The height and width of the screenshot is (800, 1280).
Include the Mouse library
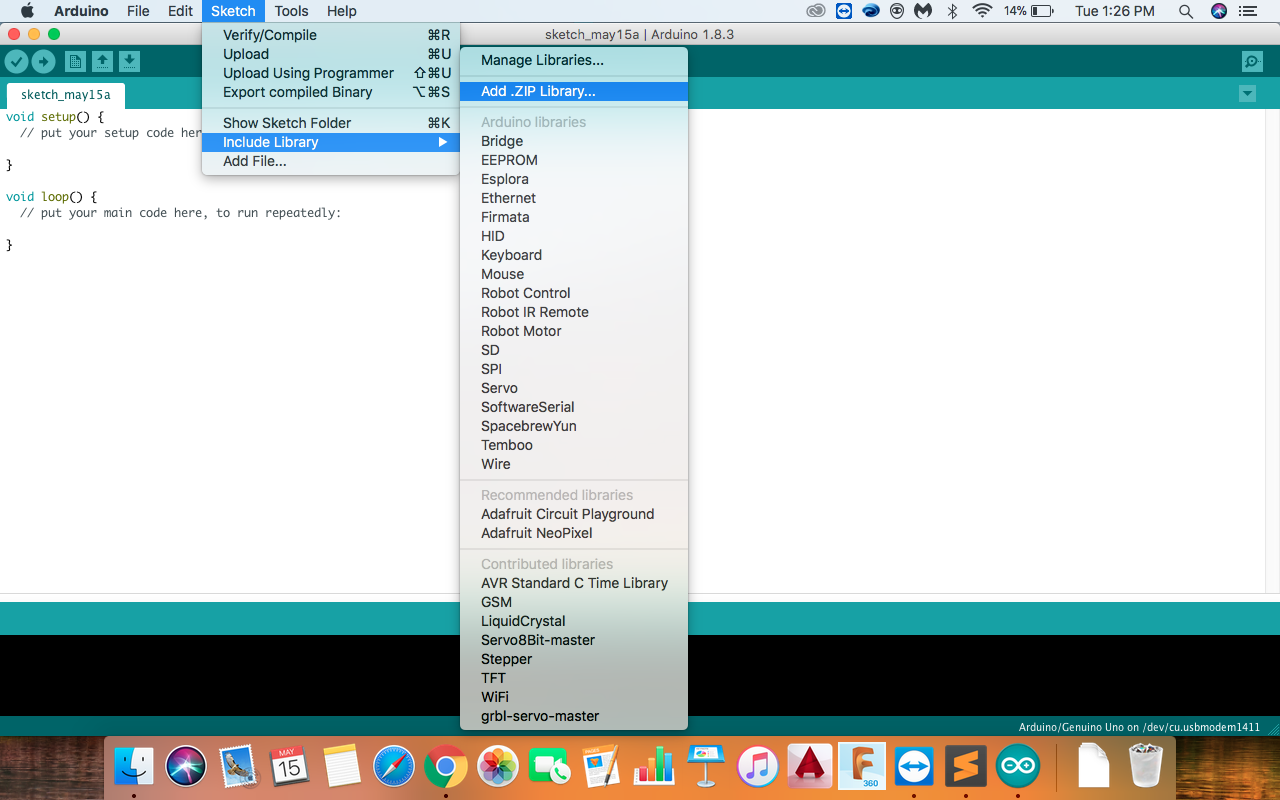(x=574, y=274)
